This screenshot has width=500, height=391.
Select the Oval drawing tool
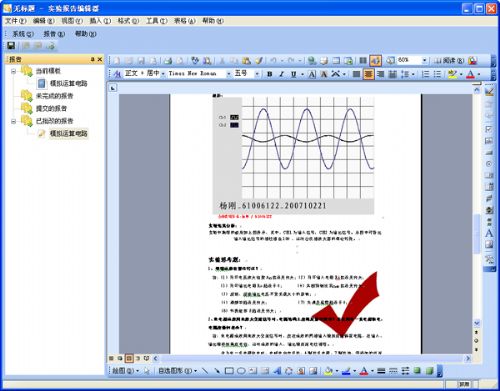241,371
